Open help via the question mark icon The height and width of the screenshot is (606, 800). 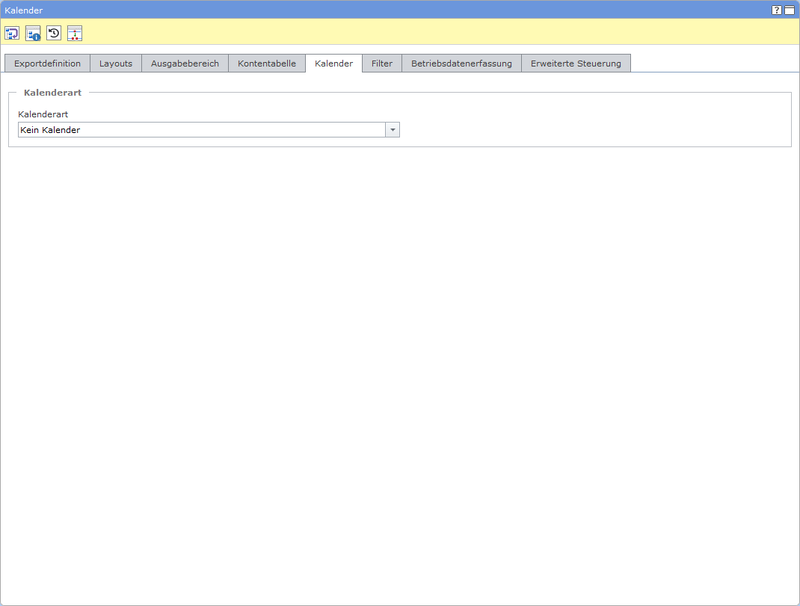(x=776, y=9)
